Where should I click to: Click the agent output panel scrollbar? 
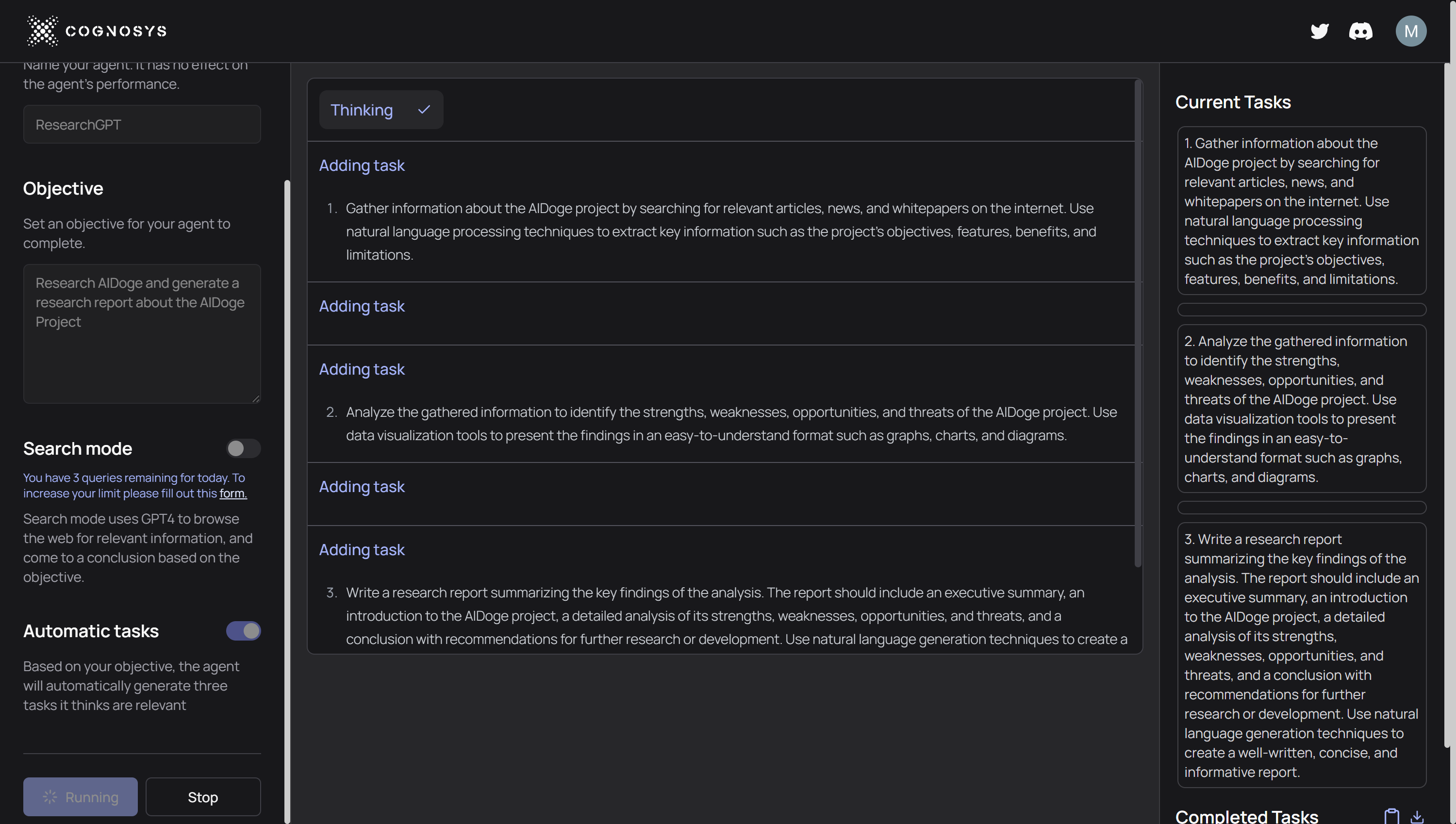pyautogui.click(x=1138, y=323)
